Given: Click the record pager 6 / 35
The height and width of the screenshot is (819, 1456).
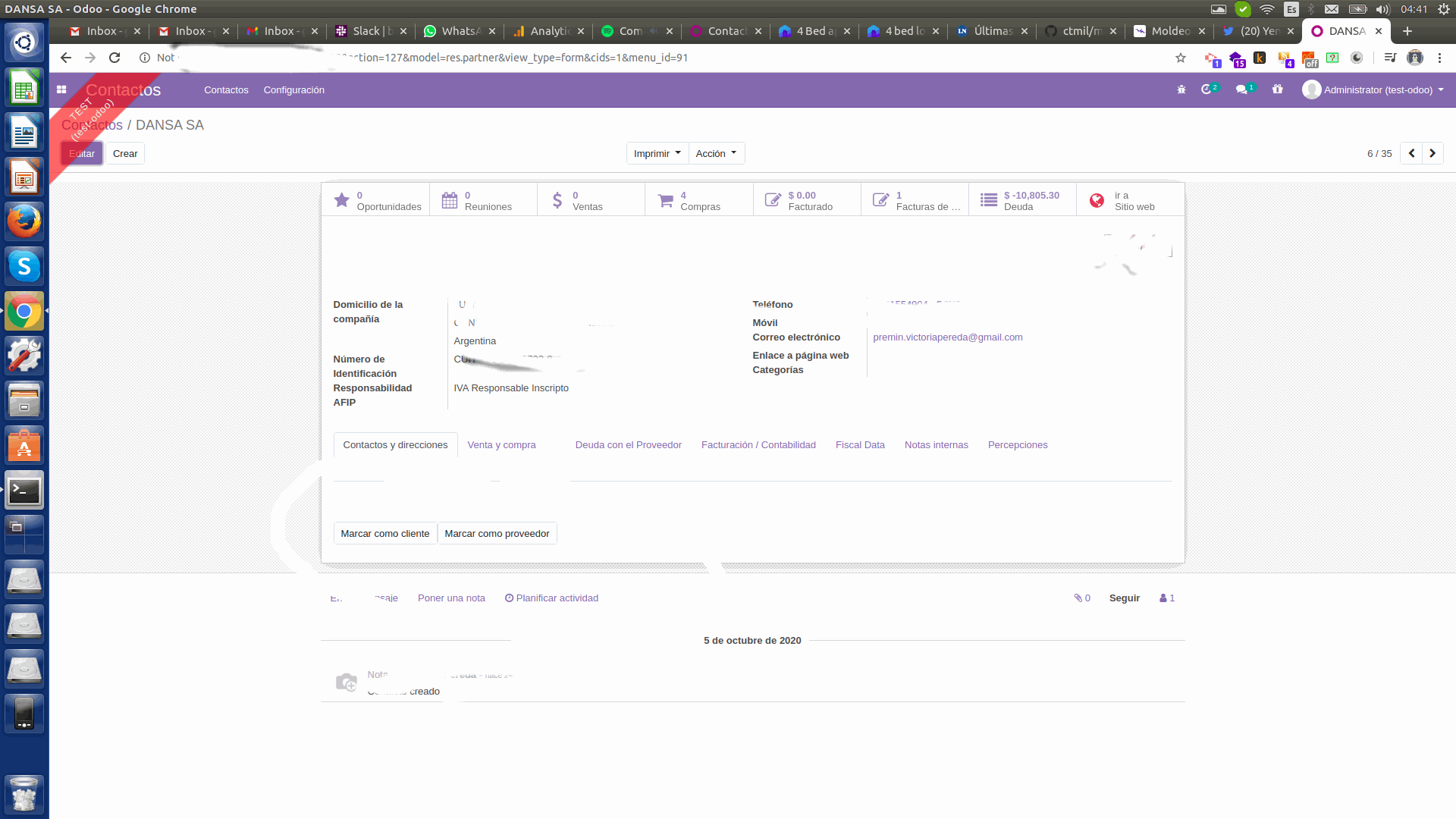Looking at the screenshot, I should (1379, 153).
